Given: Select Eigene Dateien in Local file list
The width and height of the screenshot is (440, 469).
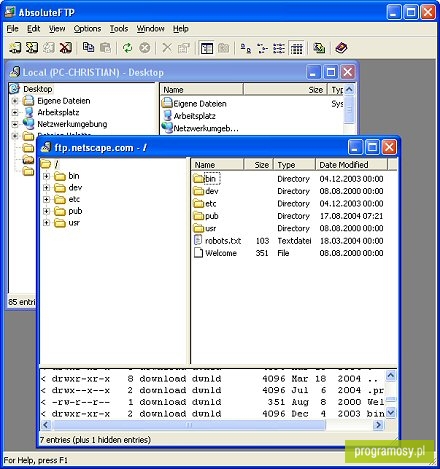Looking at the screenshot, I should click(x=200, y=104).
